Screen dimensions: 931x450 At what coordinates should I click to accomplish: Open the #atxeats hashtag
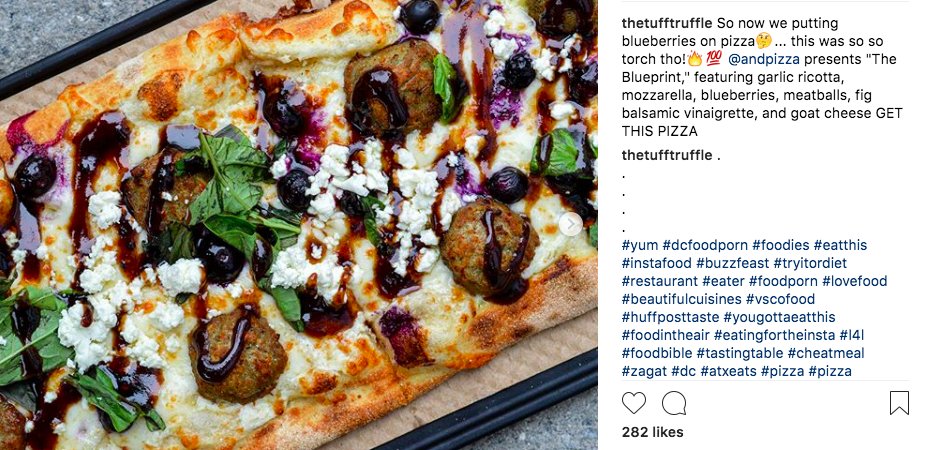click(x=728, y=372)
